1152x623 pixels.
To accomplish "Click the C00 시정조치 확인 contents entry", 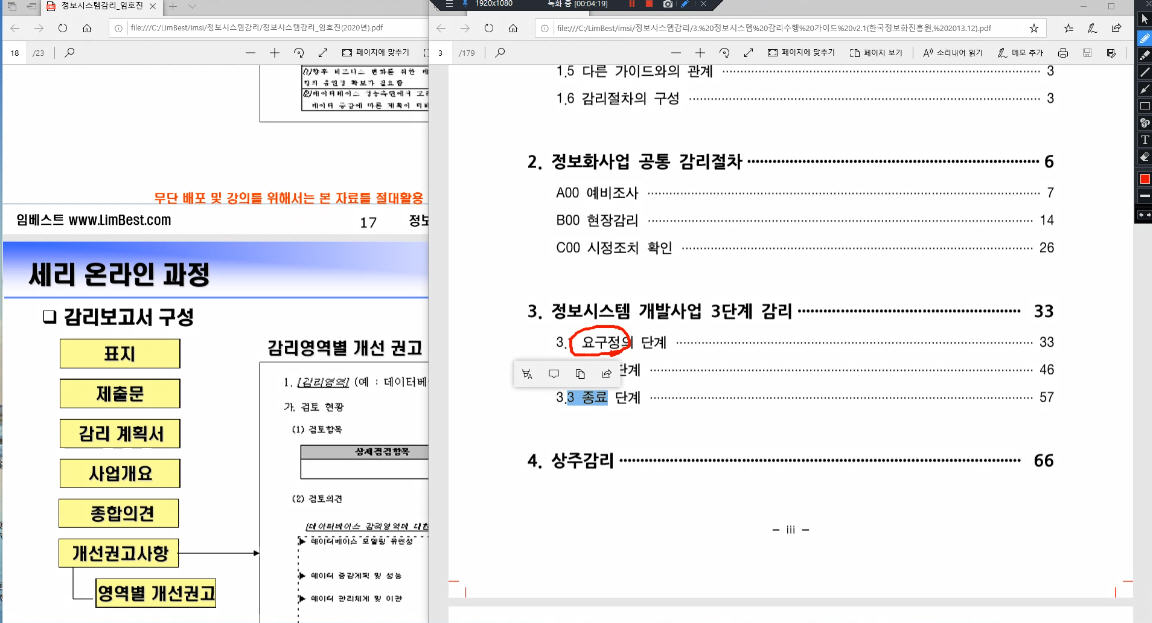I will point(804,248).
